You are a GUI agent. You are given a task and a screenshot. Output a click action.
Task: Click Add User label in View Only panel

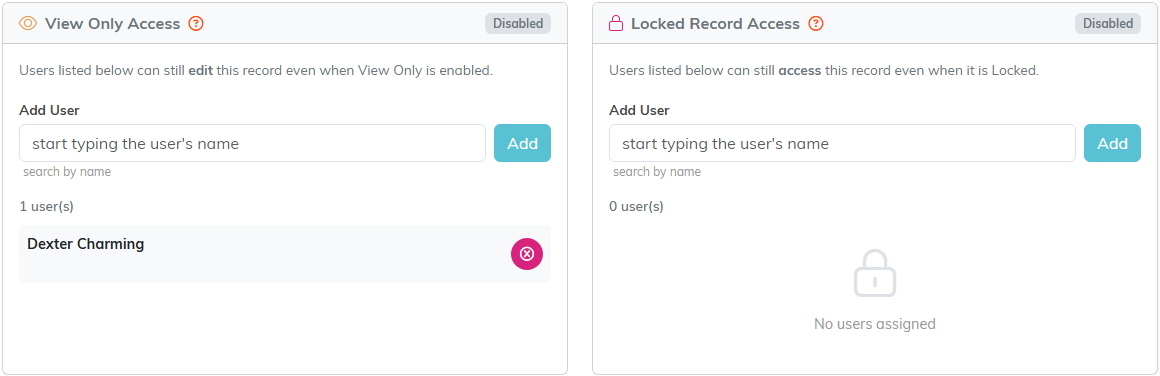point(50,110)
